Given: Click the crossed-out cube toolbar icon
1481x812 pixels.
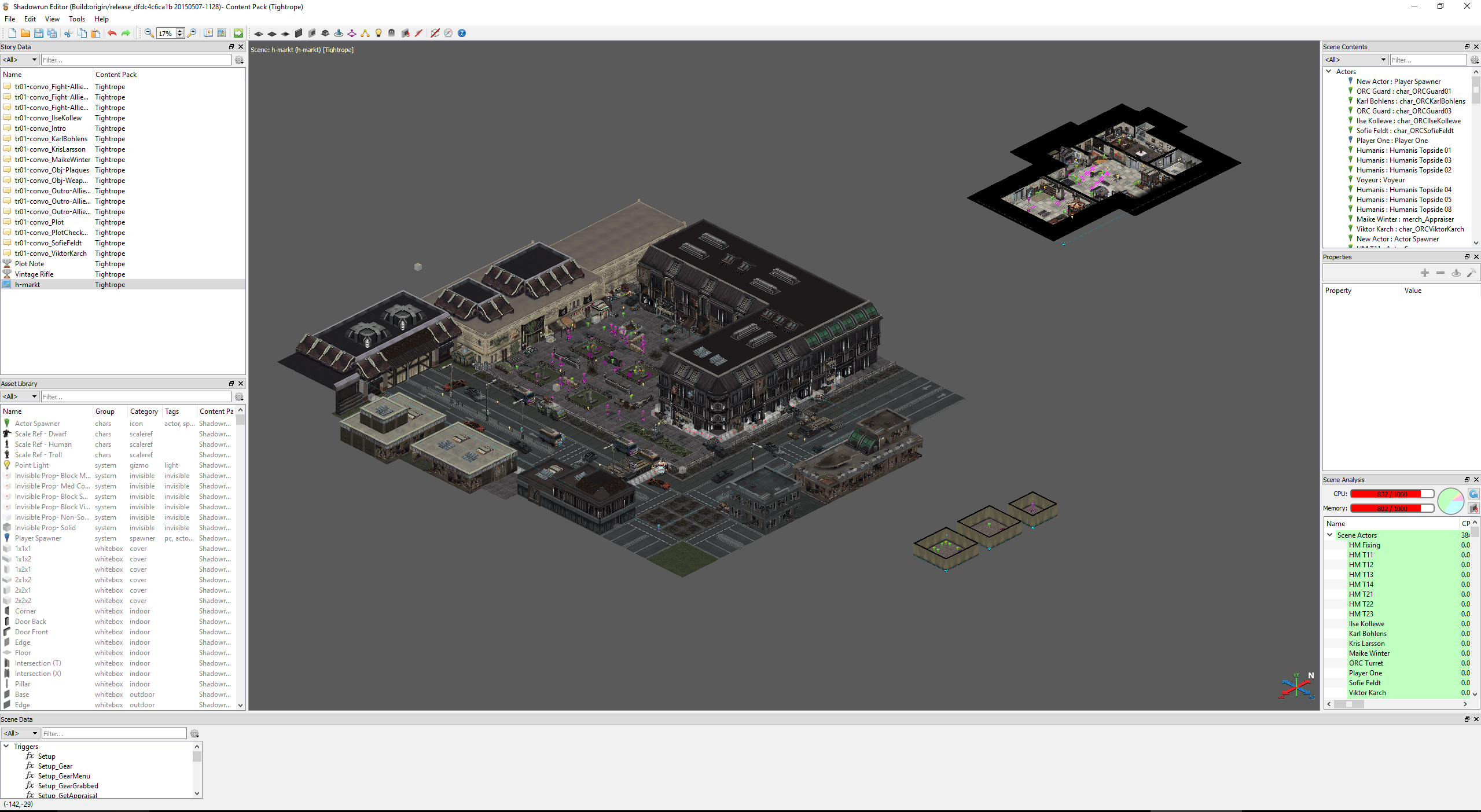Looking at the screenshot, I should click(435, 33).
